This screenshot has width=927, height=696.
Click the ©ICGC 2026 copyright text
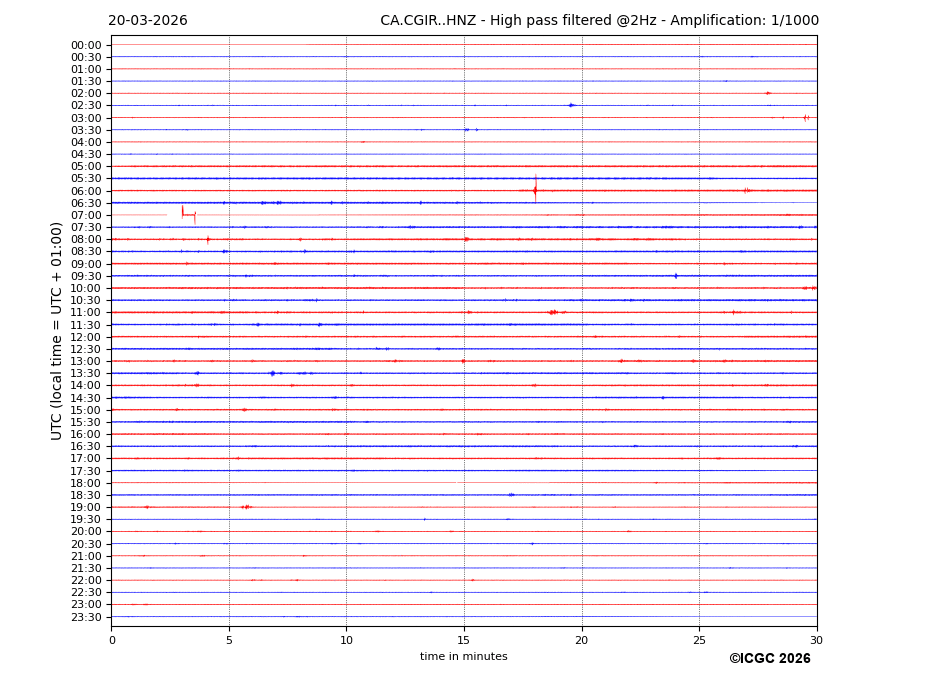click(x=769, y=659)
